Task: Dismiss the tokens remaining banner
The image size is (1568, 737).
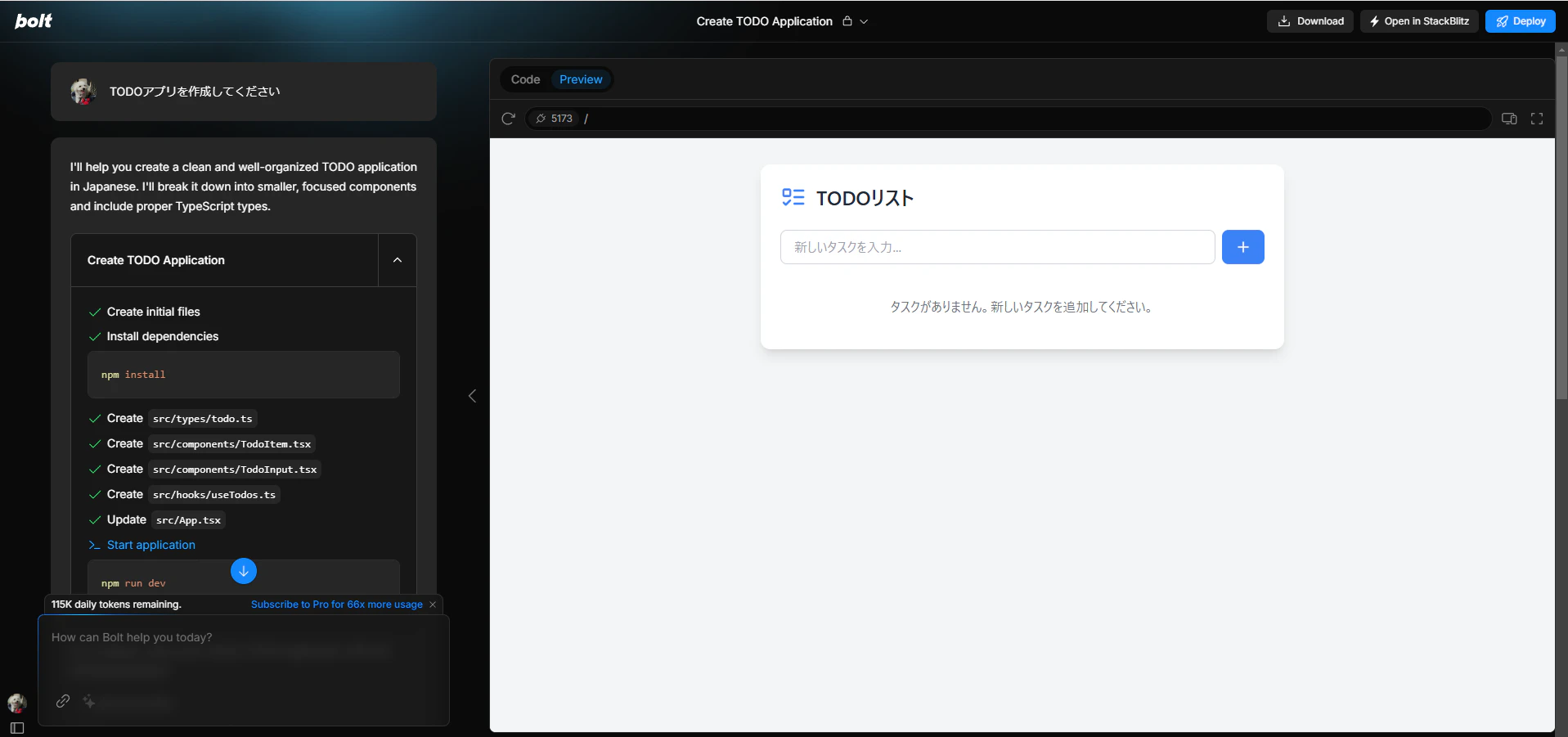Action: pos(433,604)
